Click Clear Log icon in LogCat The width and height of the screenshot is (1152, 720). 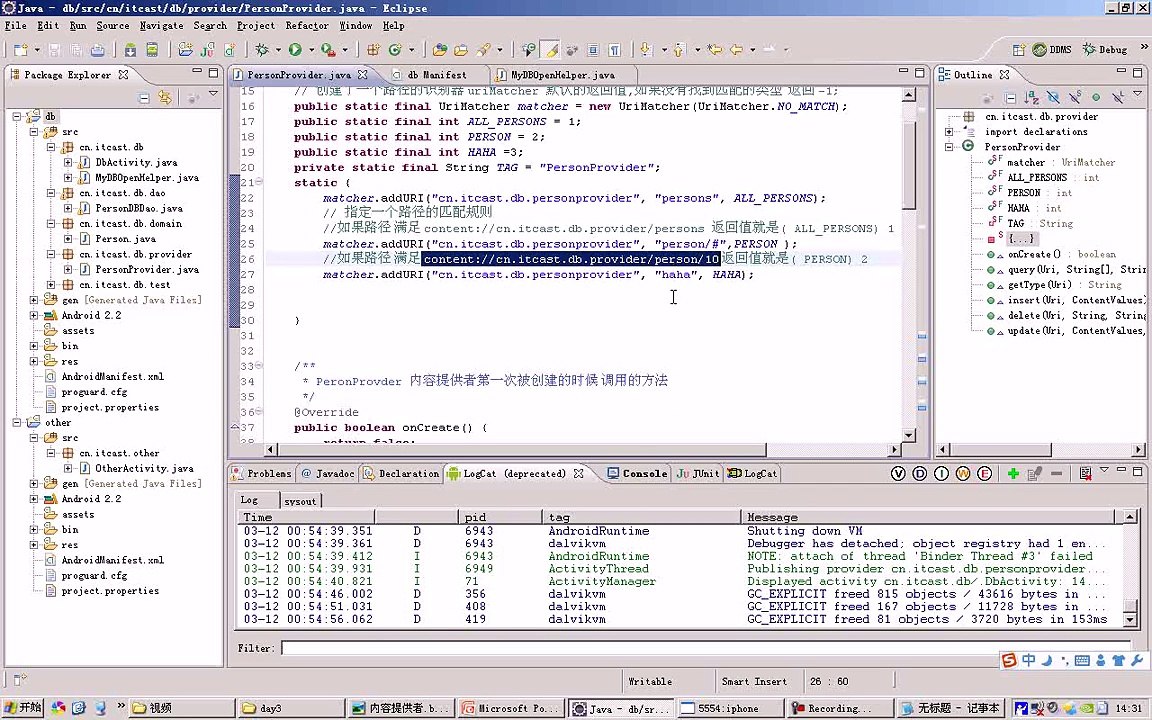pyautogui.click(x=1085, y=474)
